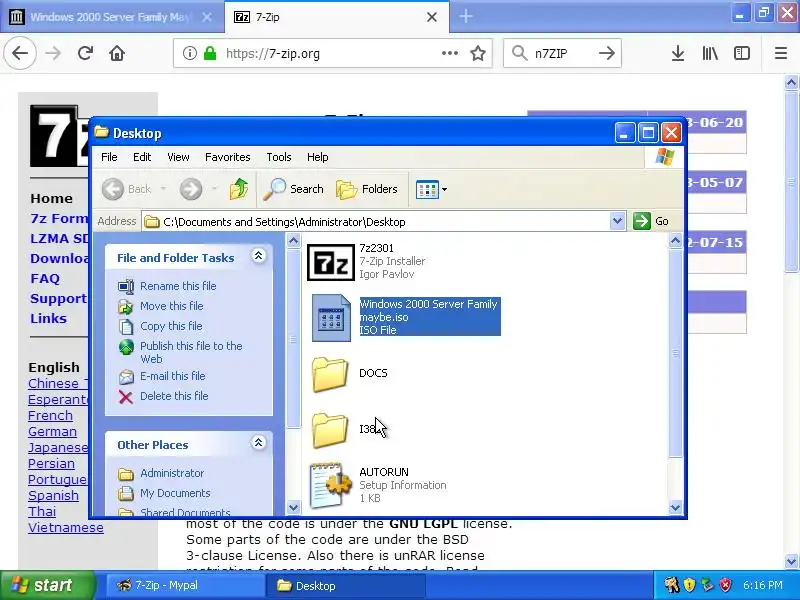Click the browser forward arrow button
The image size is (800, 600).
coord(53,53)
